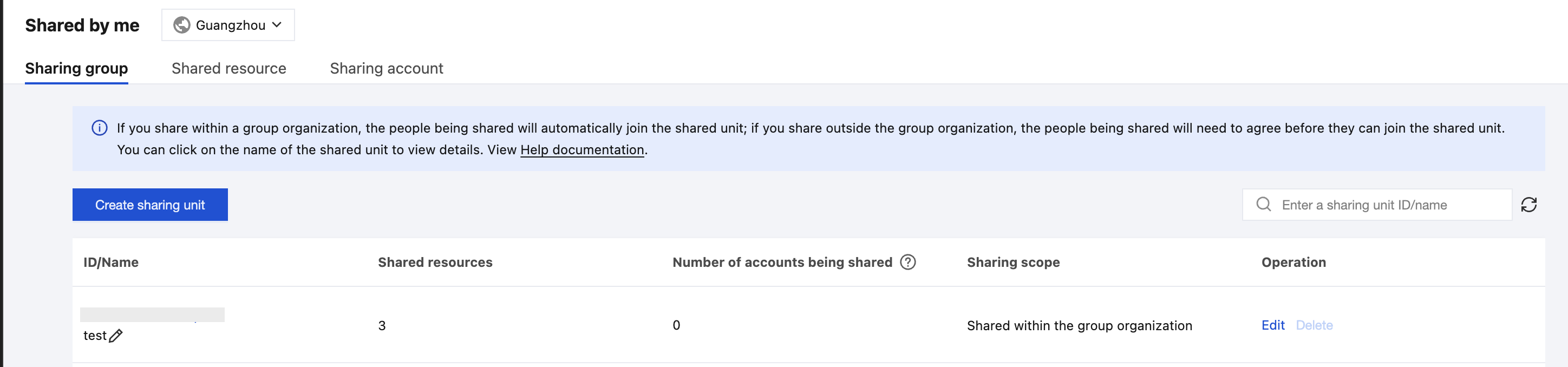Click the globe icon beside Guangzhou

click(x=181, y=25)
